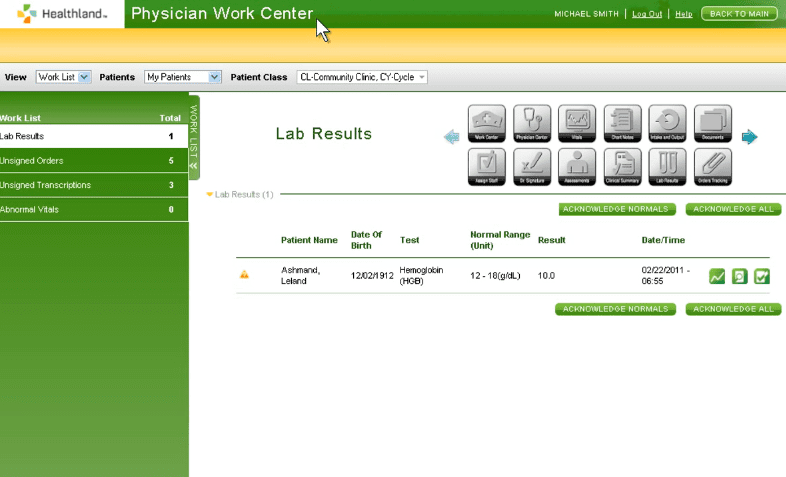Open the Clinical Summary icon

point(622,167)
